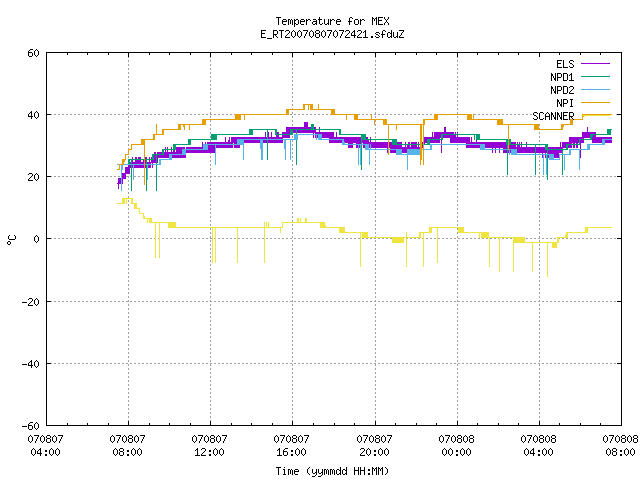Click the x-axis label '070808 08:00'

pyautogui.click(x=620, y=446)
